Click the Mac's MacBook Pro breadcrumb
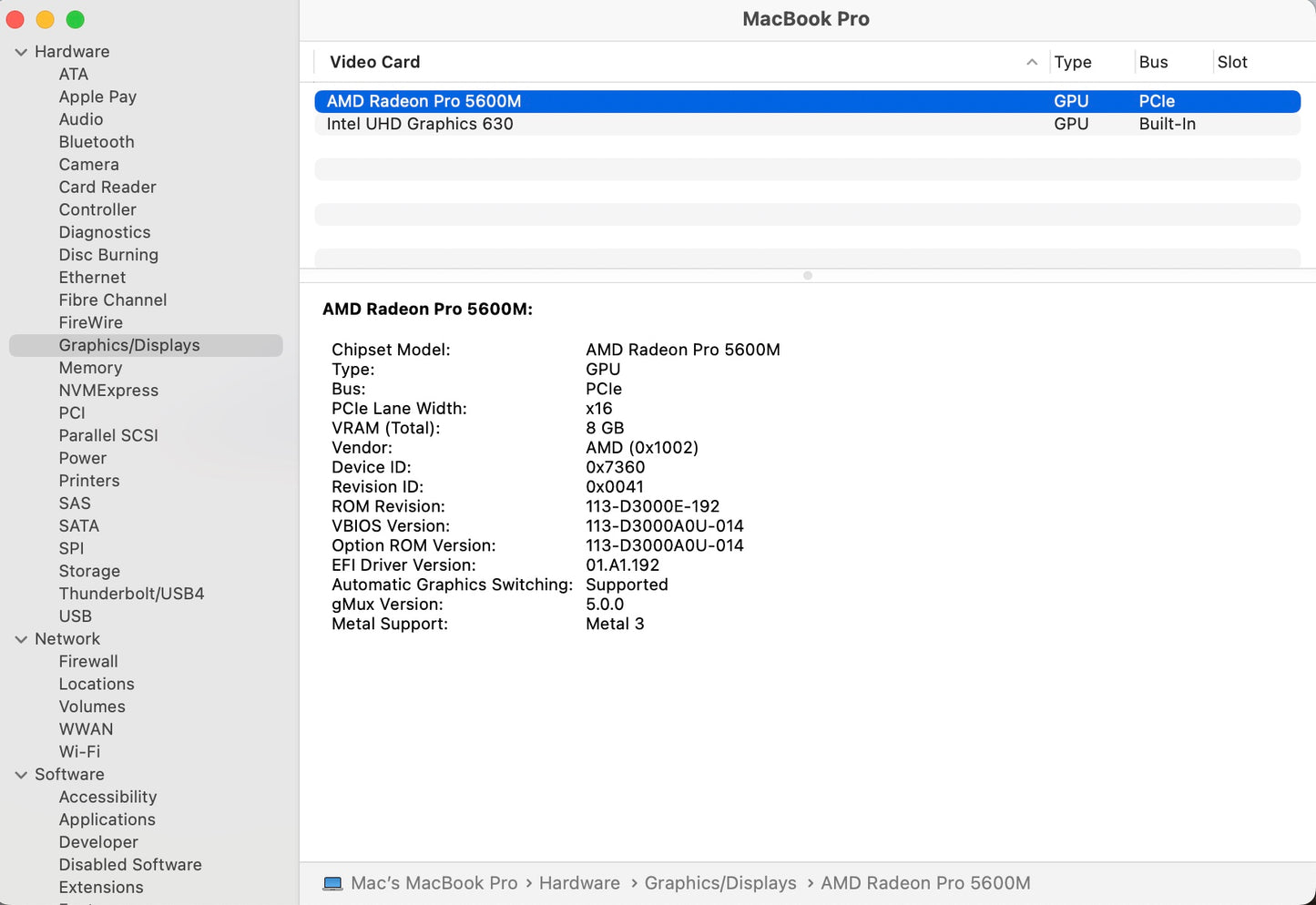This screenshot has height=905, width=1316. click(x=435, y=882)
